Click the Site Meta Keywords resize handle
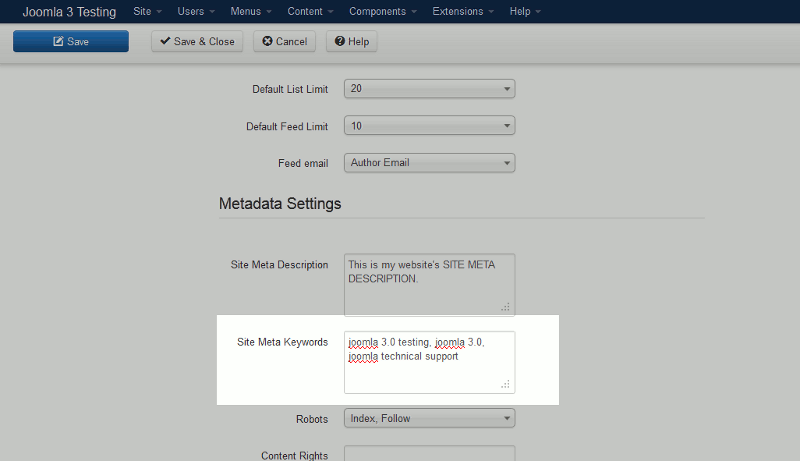Screen dimensions: 800x461 click(505, 385)
